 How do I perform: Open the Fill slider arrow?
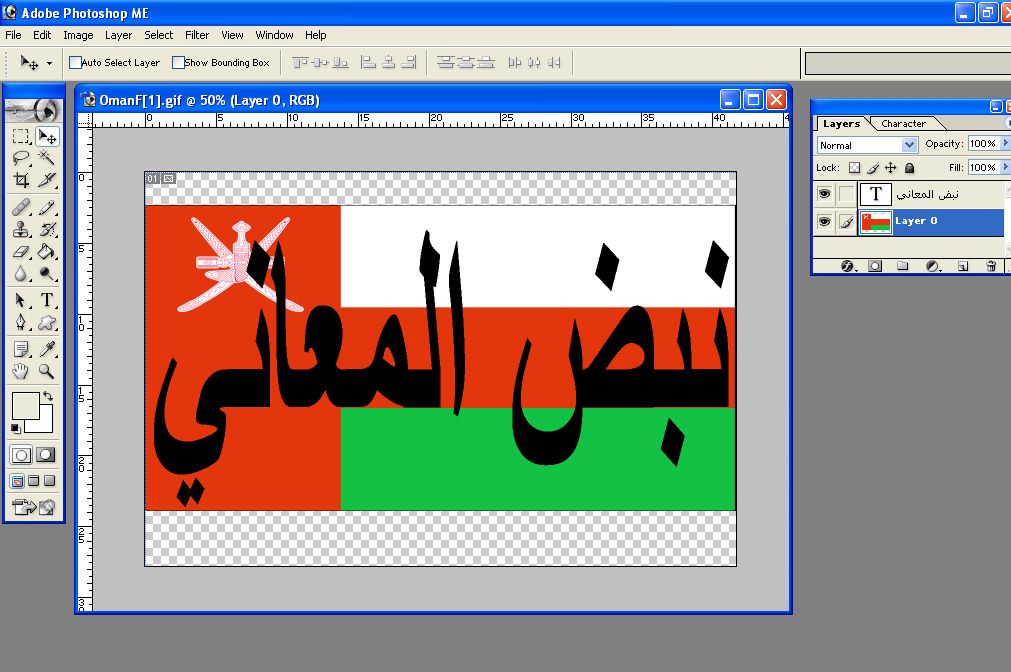pyautogui.click(x=1005, y=167)
